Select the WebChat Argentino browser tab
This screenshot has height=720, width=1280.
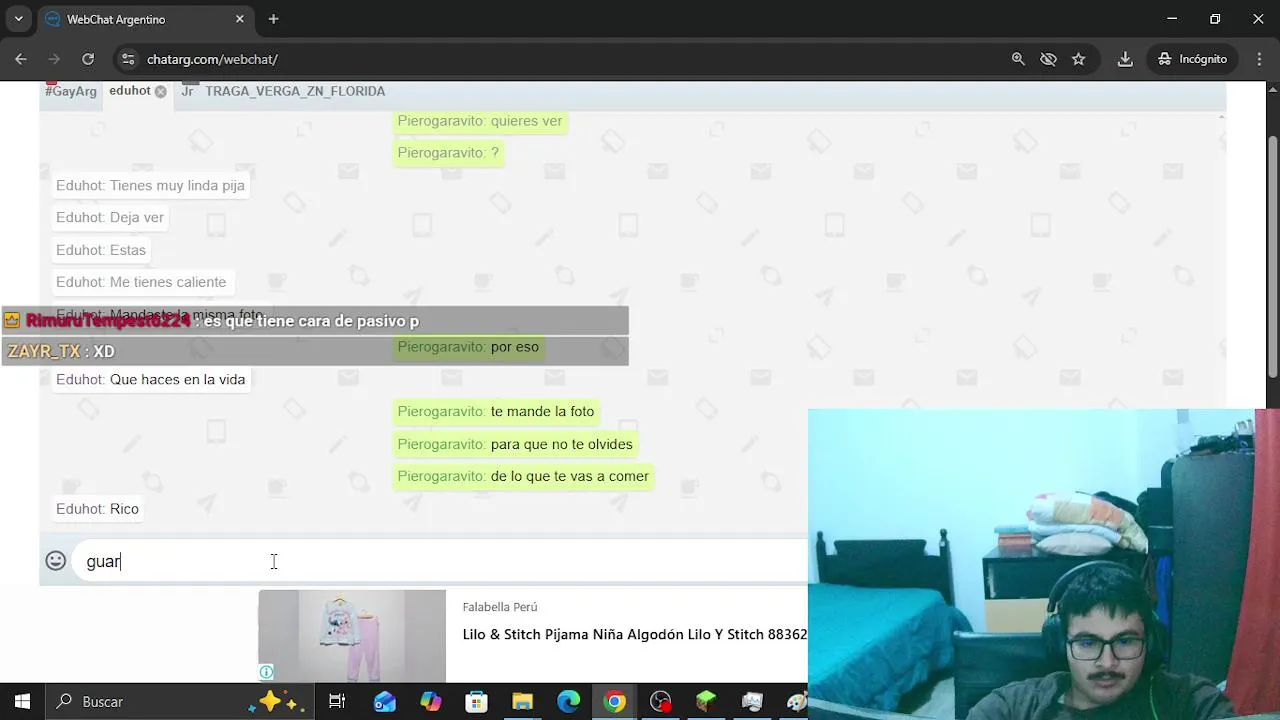coord(145,19)
